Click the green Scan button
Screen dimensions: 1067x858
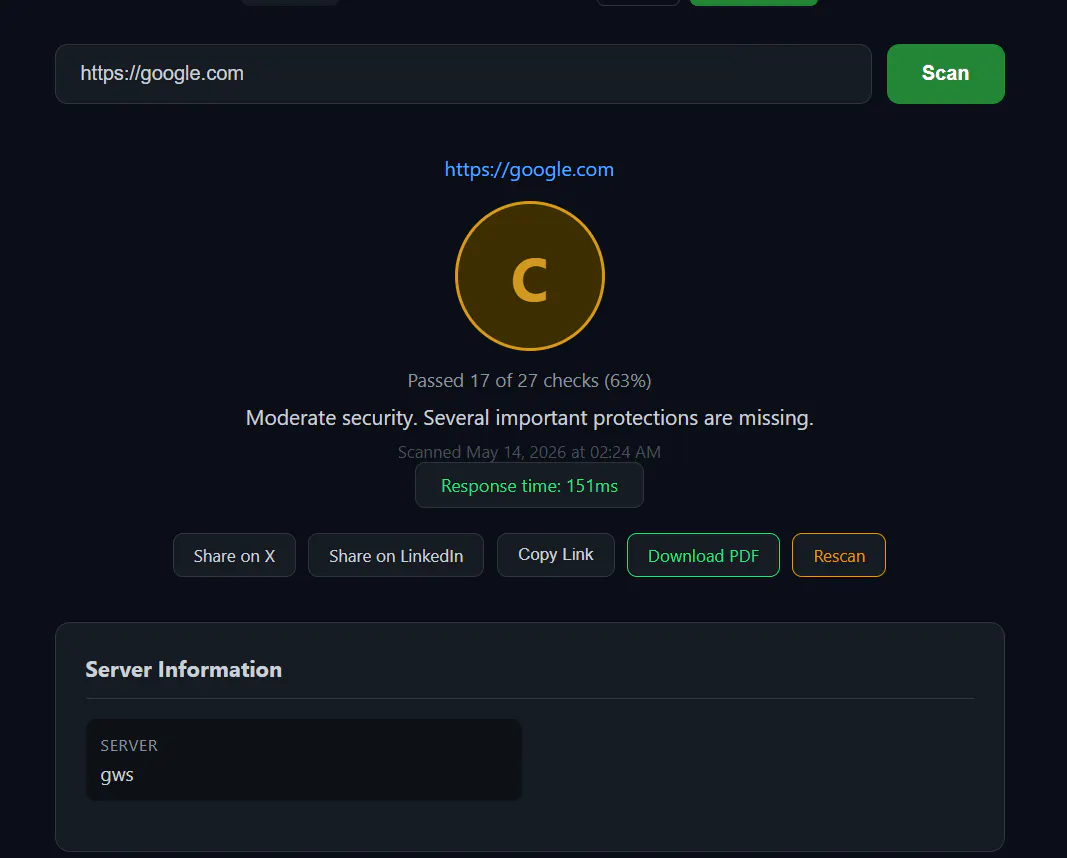pos(945,73)
